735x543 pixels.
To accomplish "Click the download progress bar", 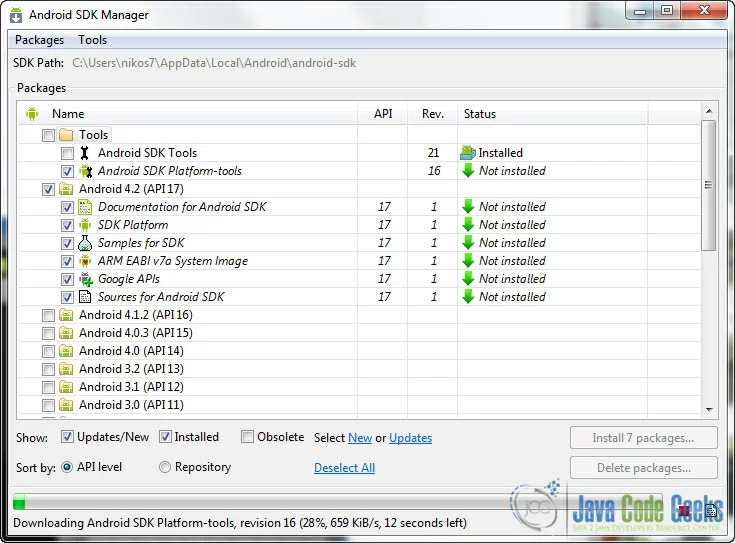I will point(338,503).
